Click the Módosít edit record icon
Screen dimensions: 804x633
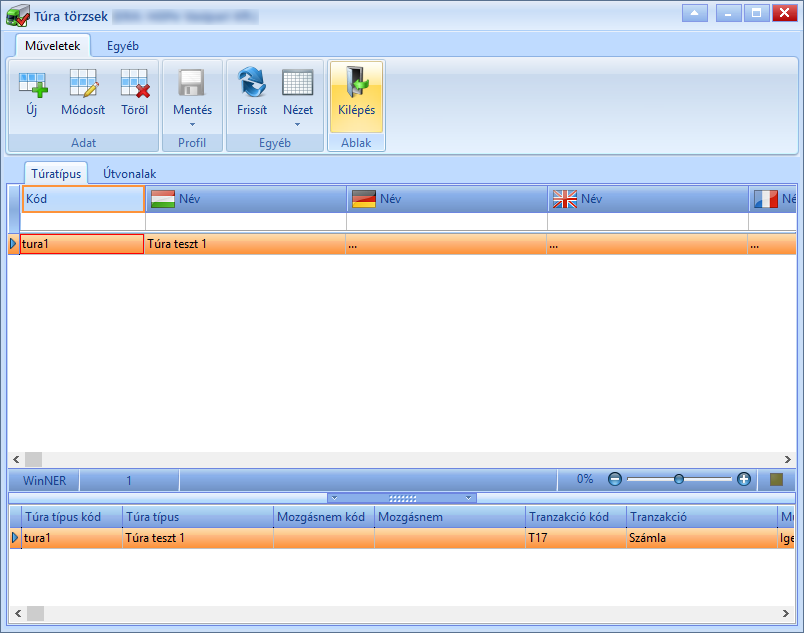pos(83,84)
